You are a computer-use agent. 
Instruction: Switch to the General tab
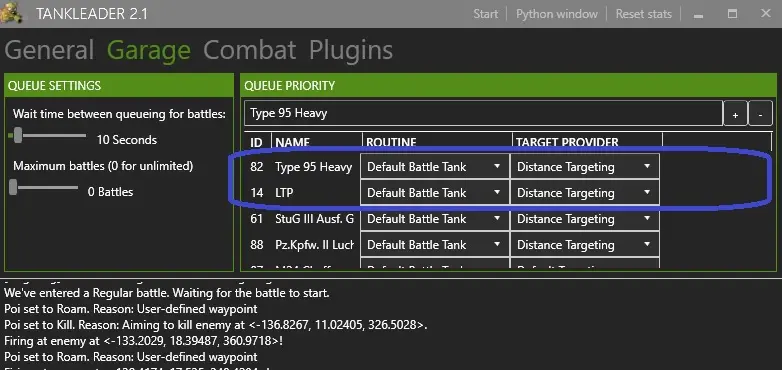click(x=49, y=50)
